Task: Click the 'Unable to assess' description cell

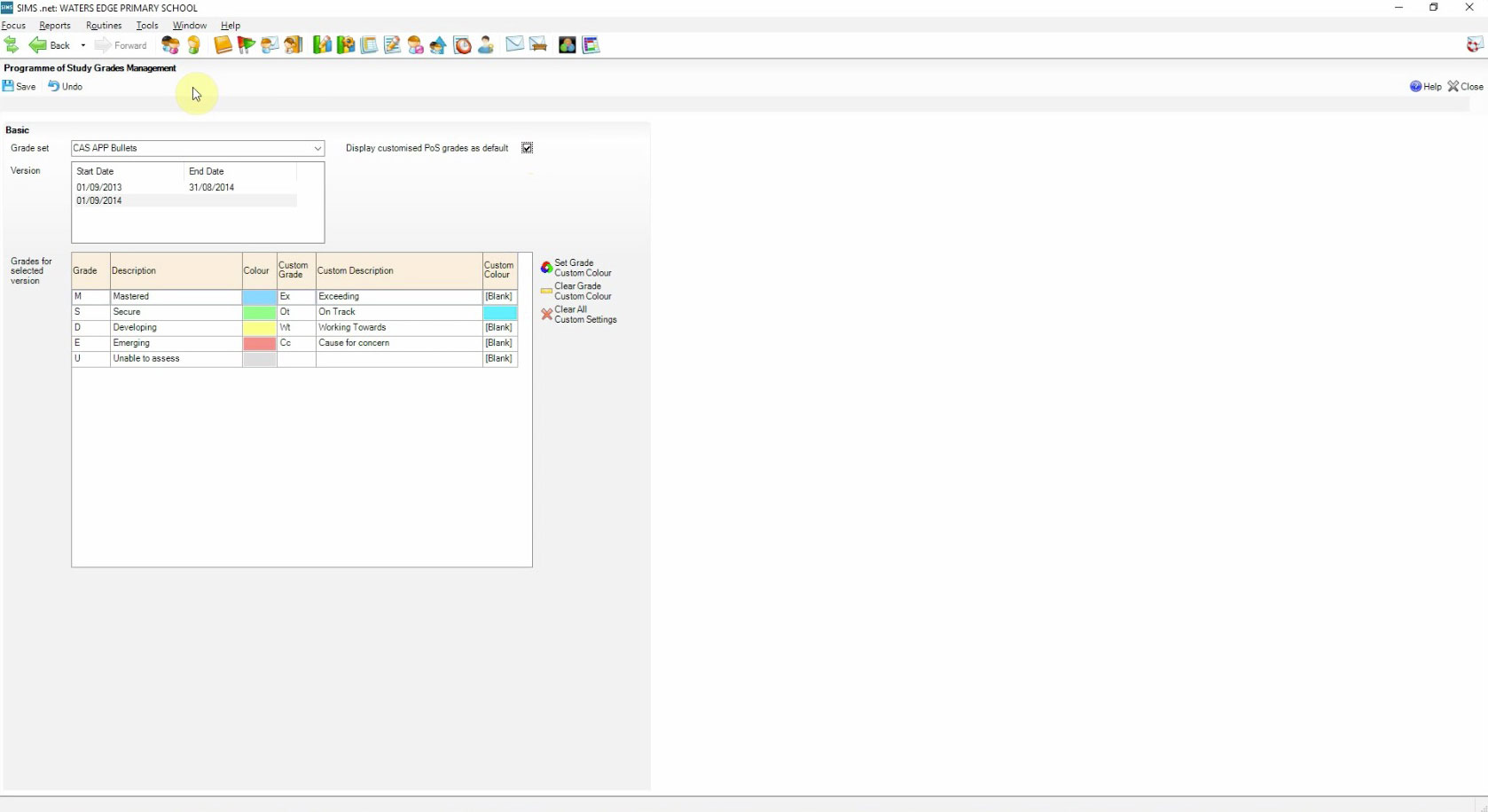Action: [176, 359]
